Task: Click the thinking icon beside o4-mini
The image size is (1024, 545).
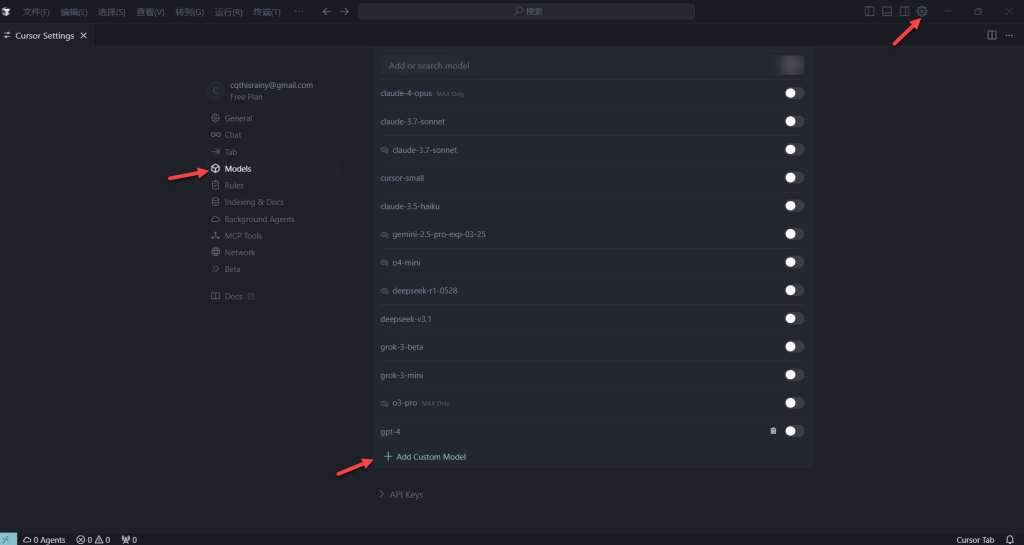Action: [x=384, y=262]
